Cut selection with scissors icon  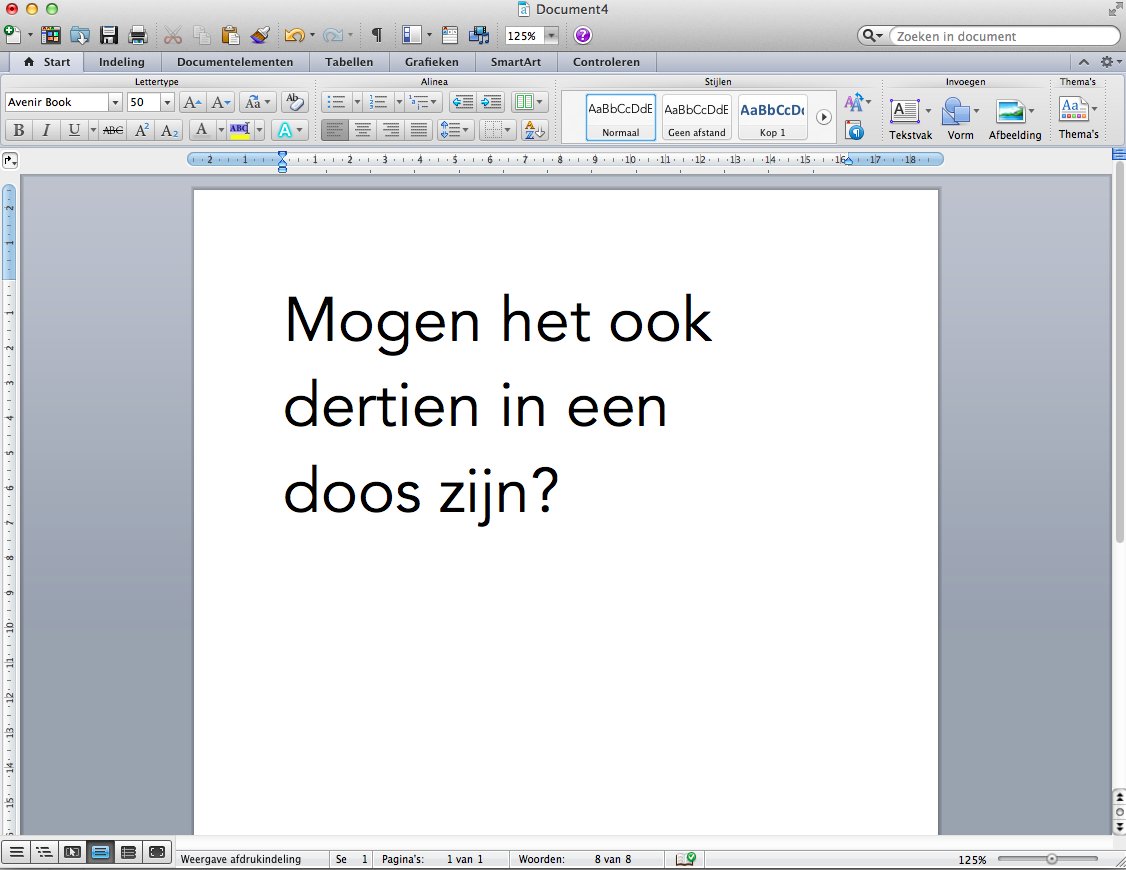click(172, 34)
